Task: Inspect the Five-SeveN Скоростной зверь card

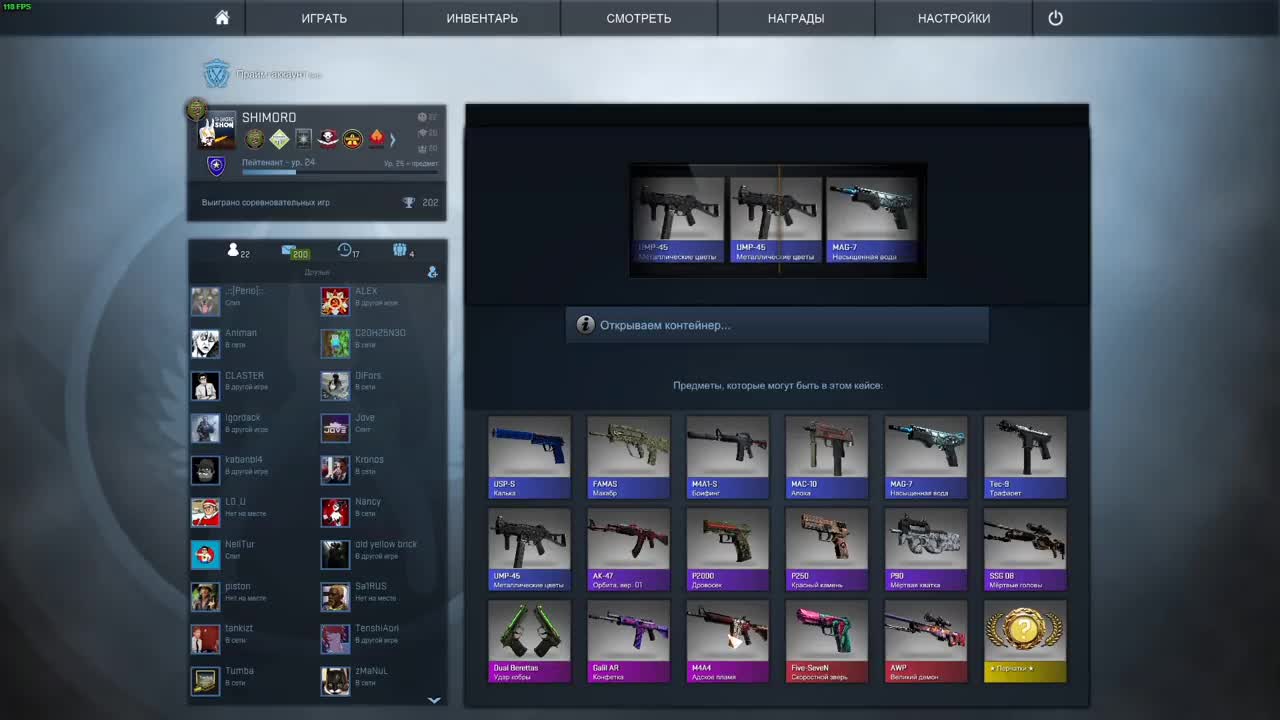Action: coord(826,641)
